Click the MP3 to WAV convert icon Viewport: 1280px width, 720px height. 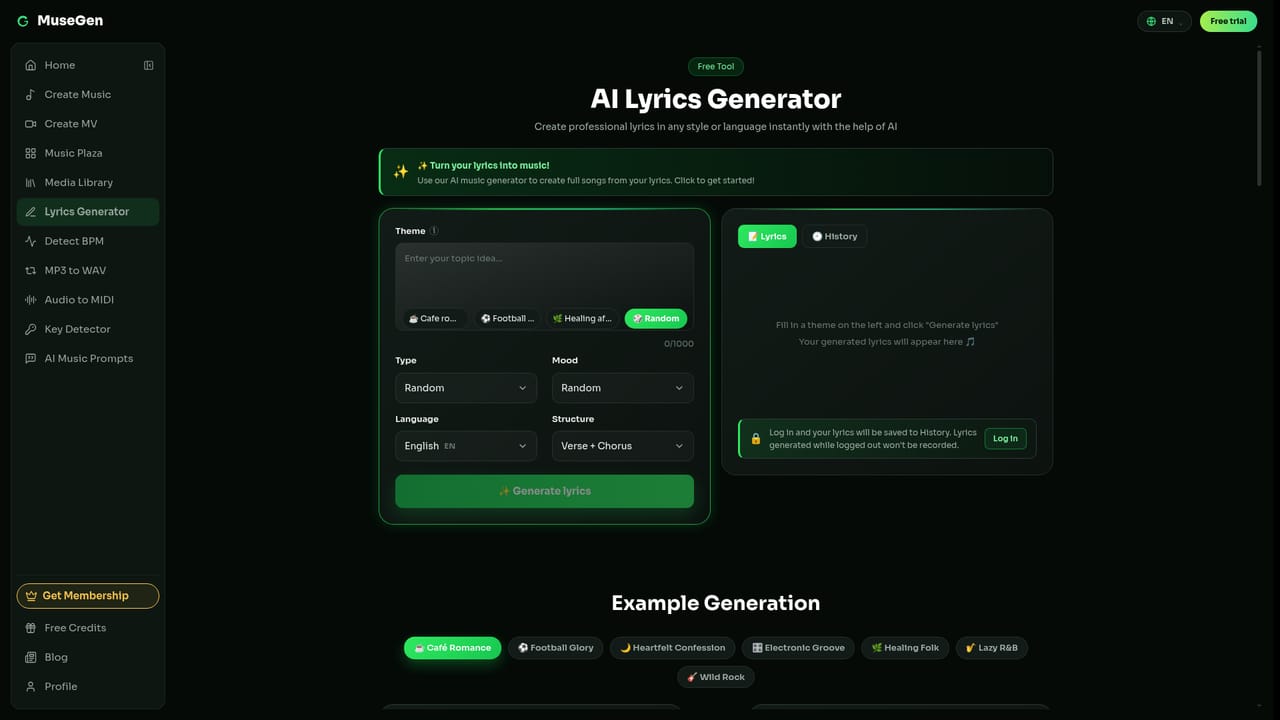(30, 270)
